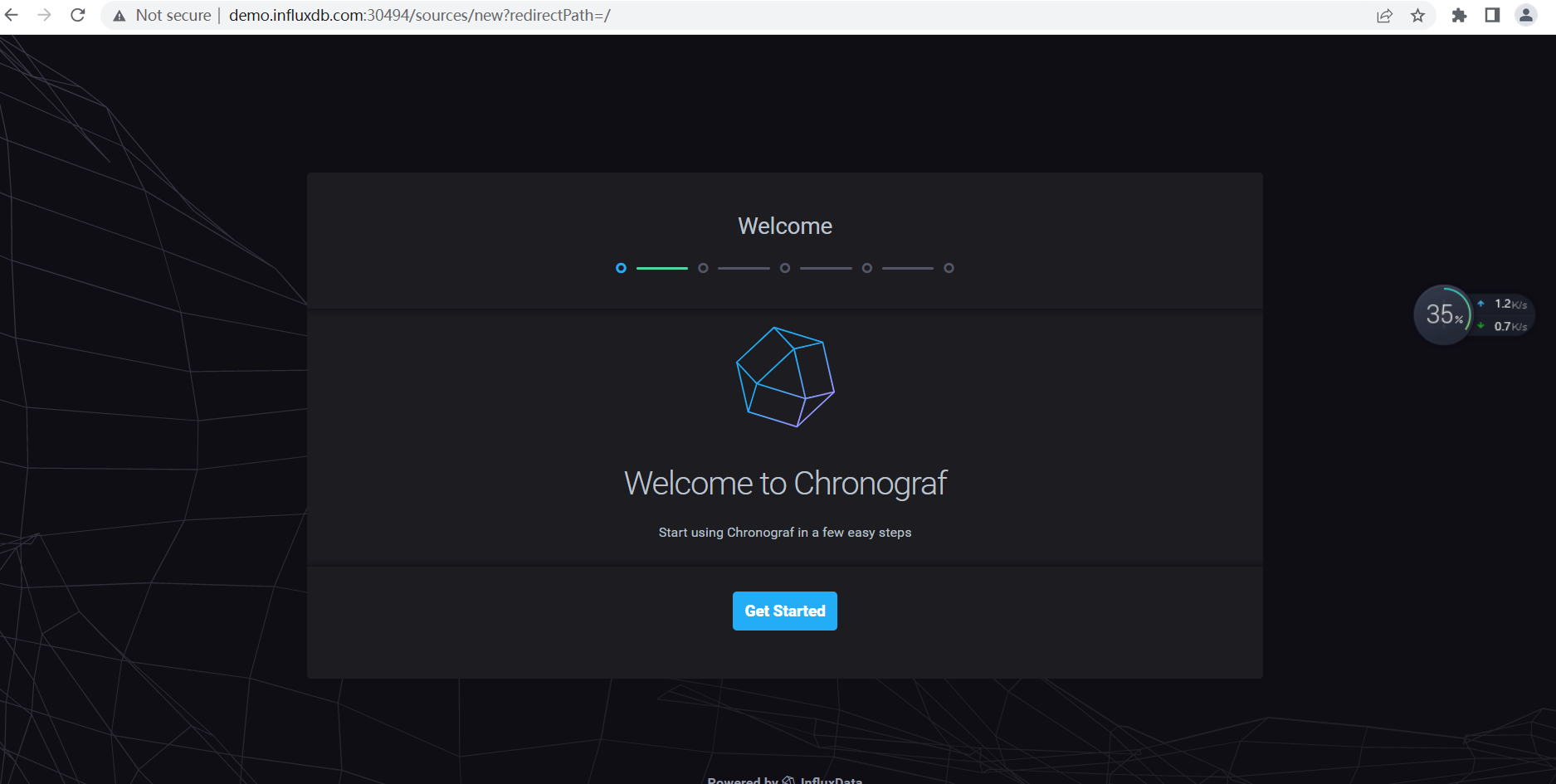Open the browser side panel icon
This screenshot has height=784, width=1556.
(x=1492, y=15)
